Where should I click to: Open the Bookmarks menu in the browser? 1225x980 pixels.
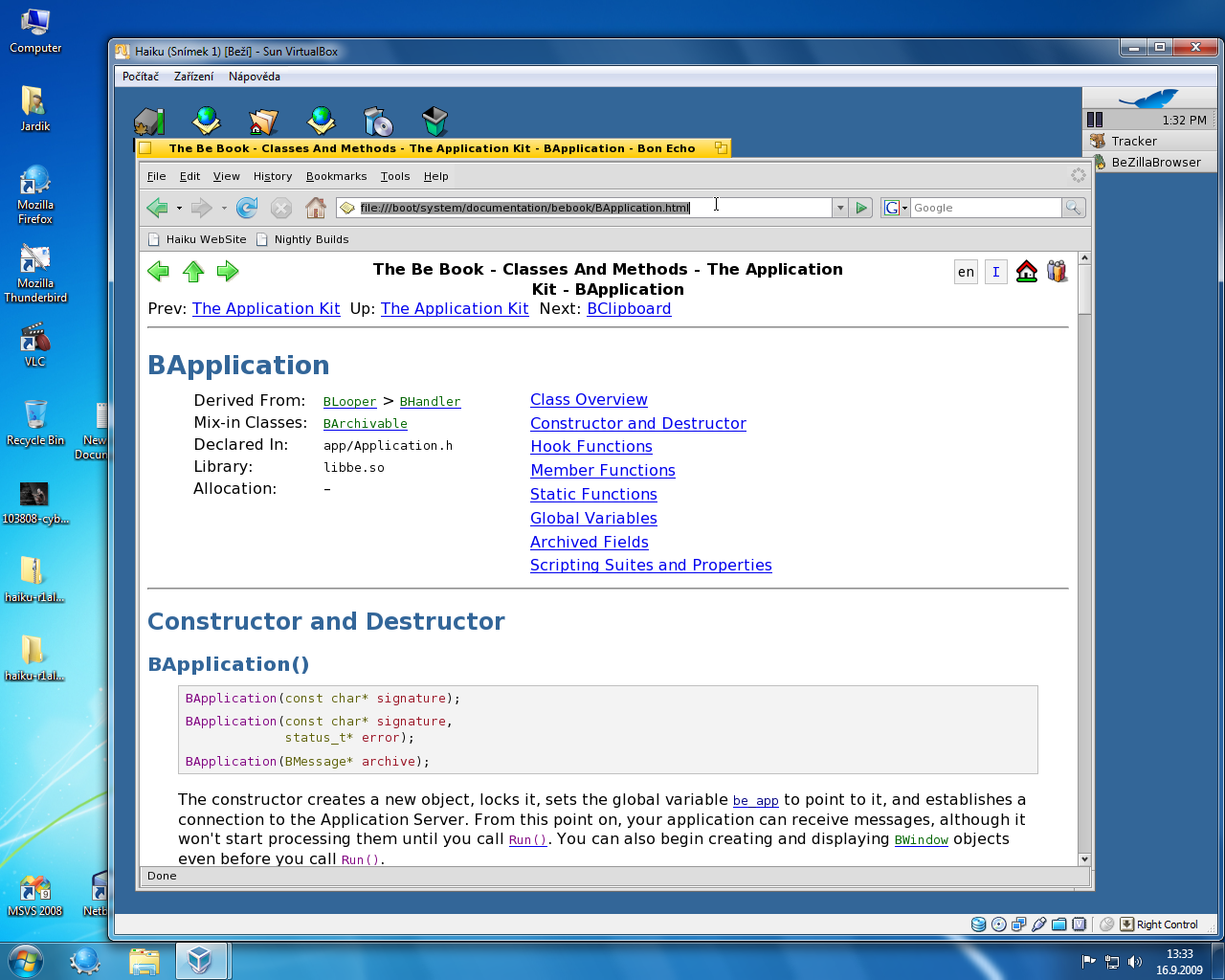(x=337, y=176)
